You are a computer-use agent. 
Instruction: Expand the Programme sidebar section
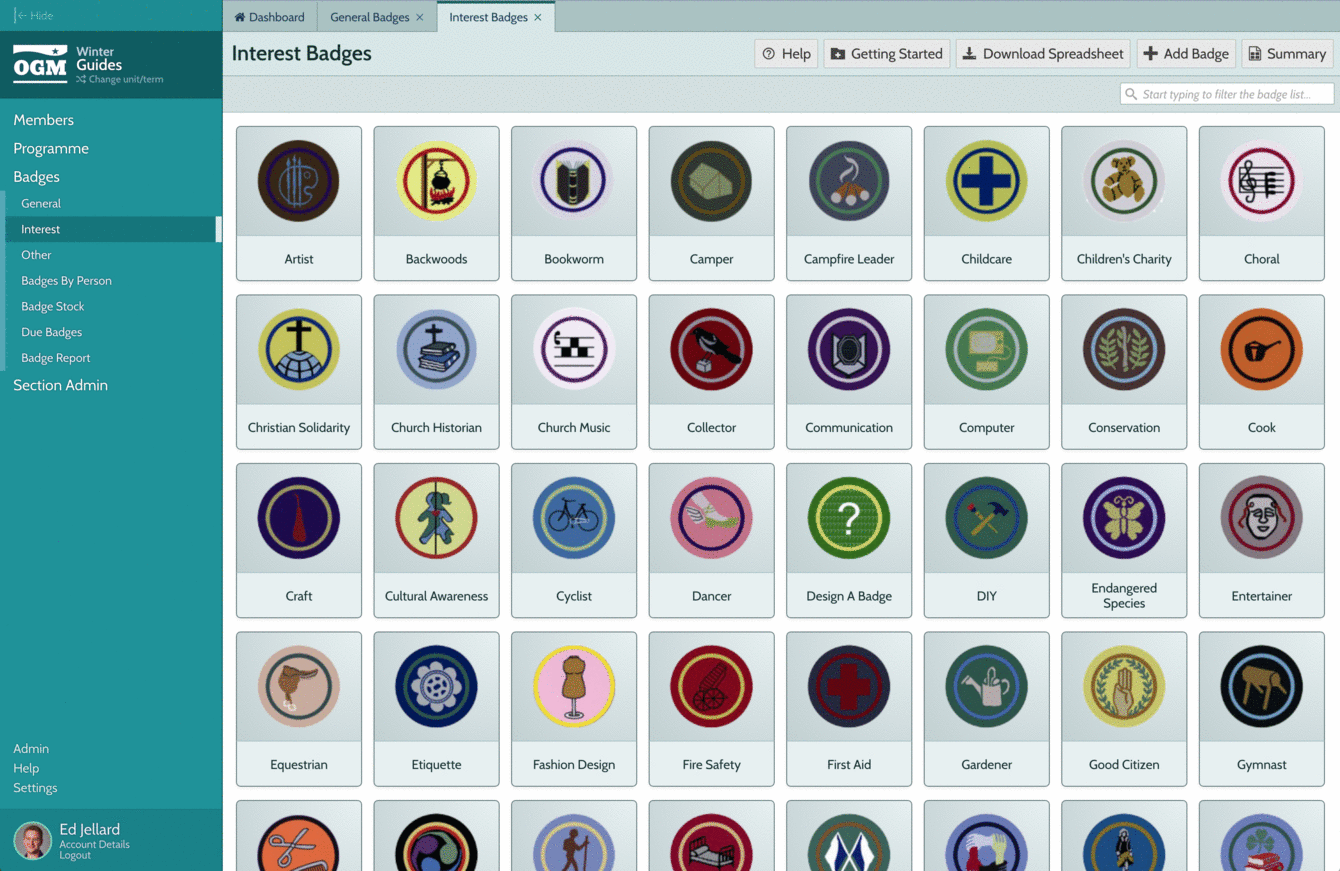(x=51, y=148)
